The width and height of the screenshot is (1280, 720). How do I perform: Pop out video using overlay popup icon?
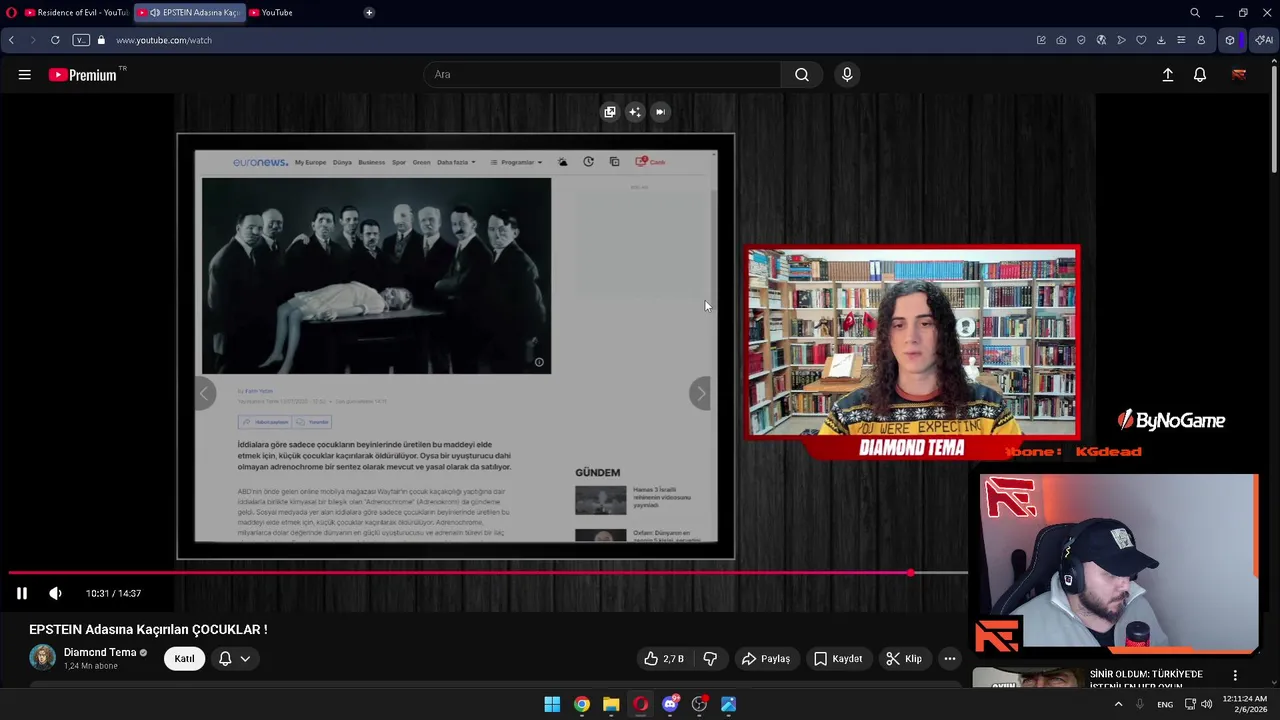click(610, 112)
